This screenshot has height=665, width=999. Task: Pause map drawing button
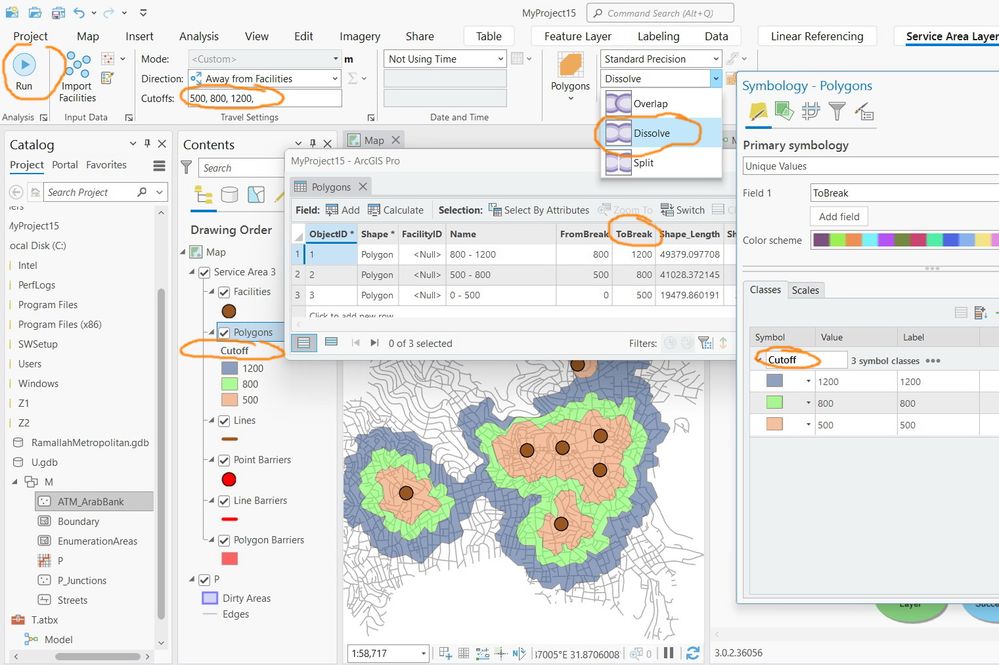click(x=668, y=653)
